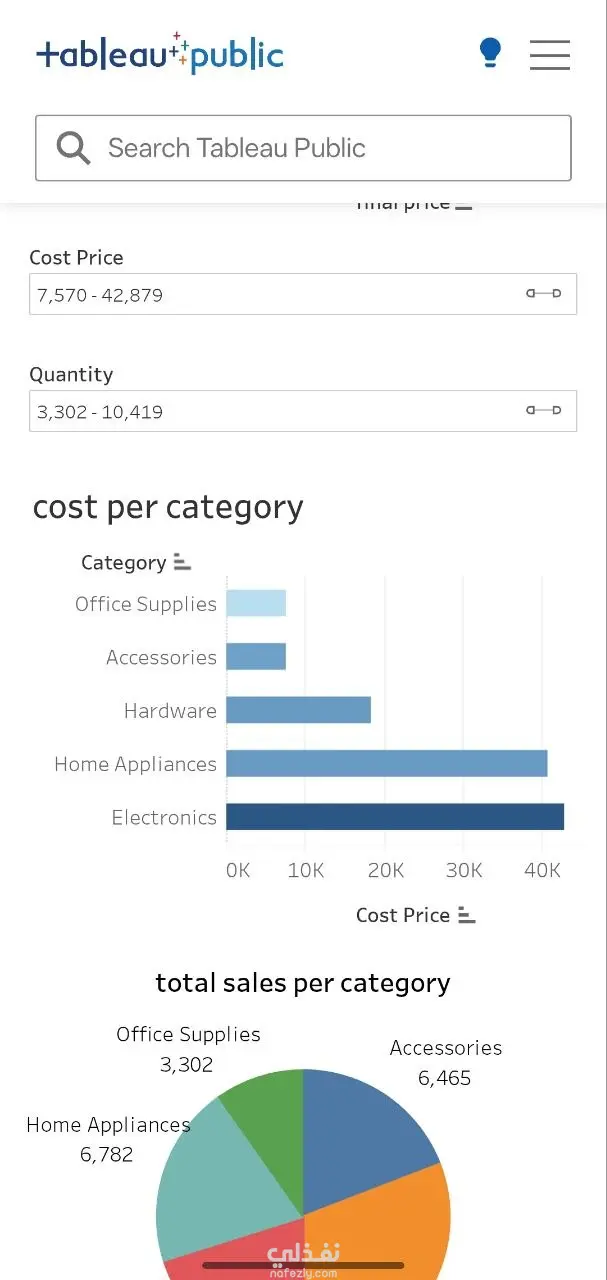The height and width of the screenshot is (1280, 607).
Task: Open the hamburger menu icon
Action: point(550,54)
